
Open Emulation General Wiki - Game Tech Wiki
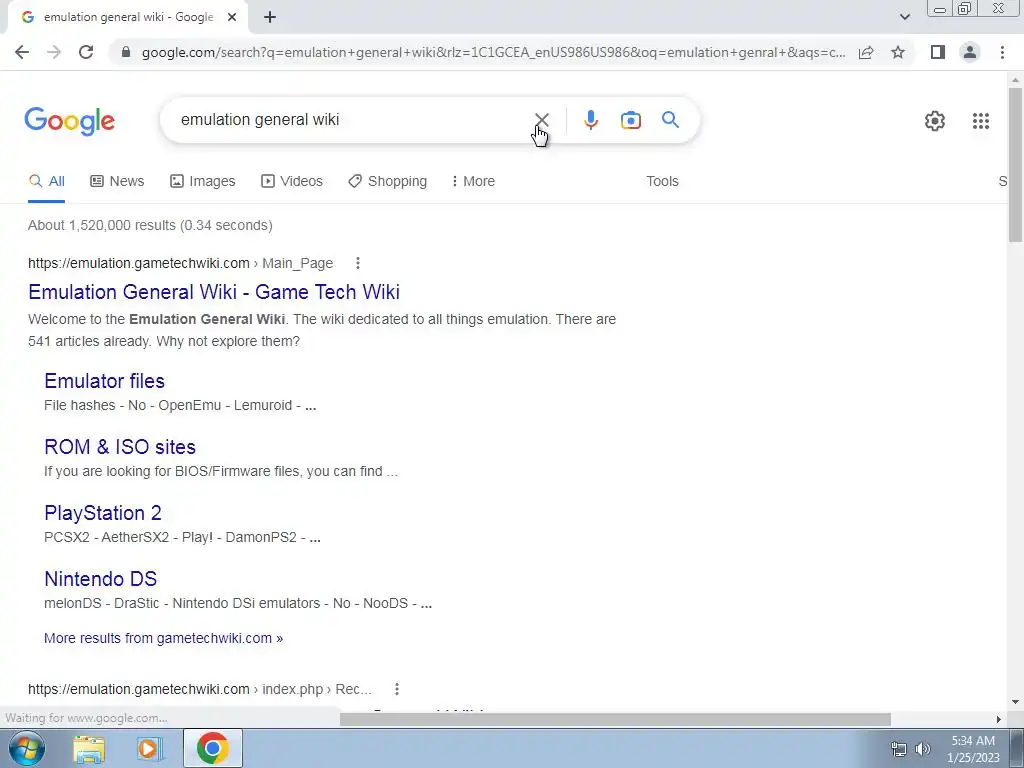tap(214, 292)
